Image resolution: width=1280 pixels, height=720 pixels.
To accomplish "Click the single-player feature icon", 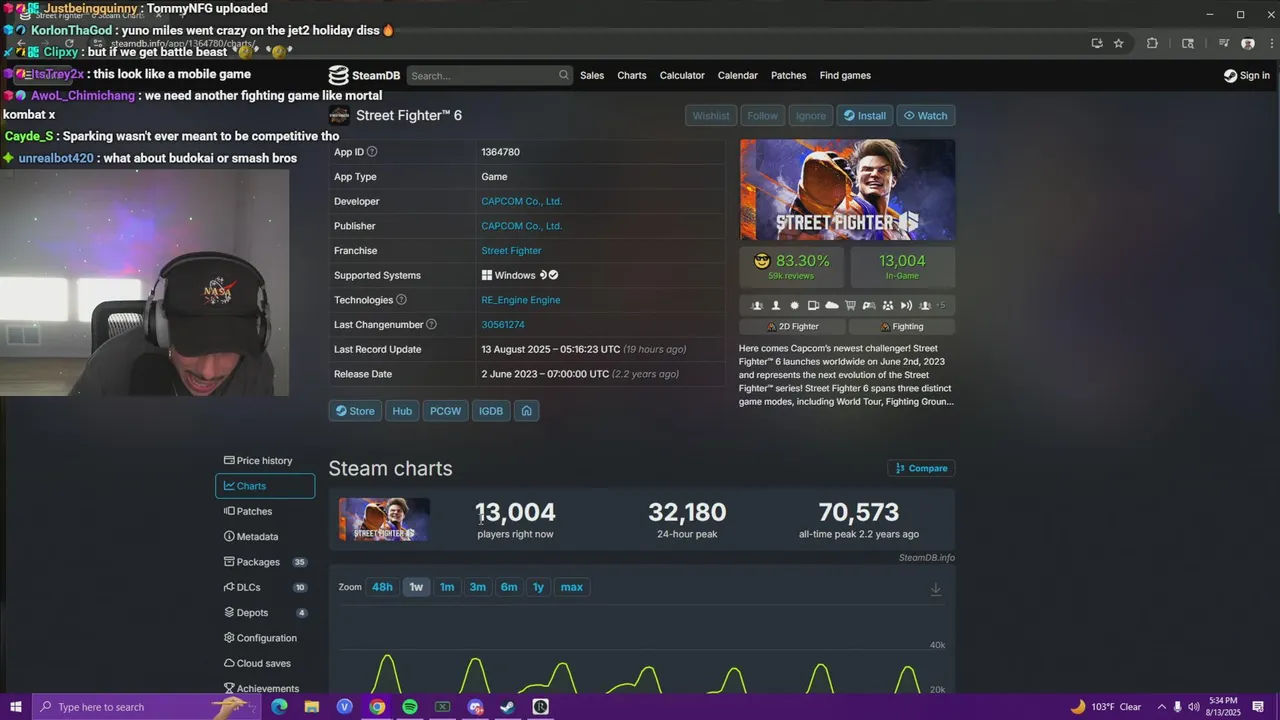I will [776, 305].
